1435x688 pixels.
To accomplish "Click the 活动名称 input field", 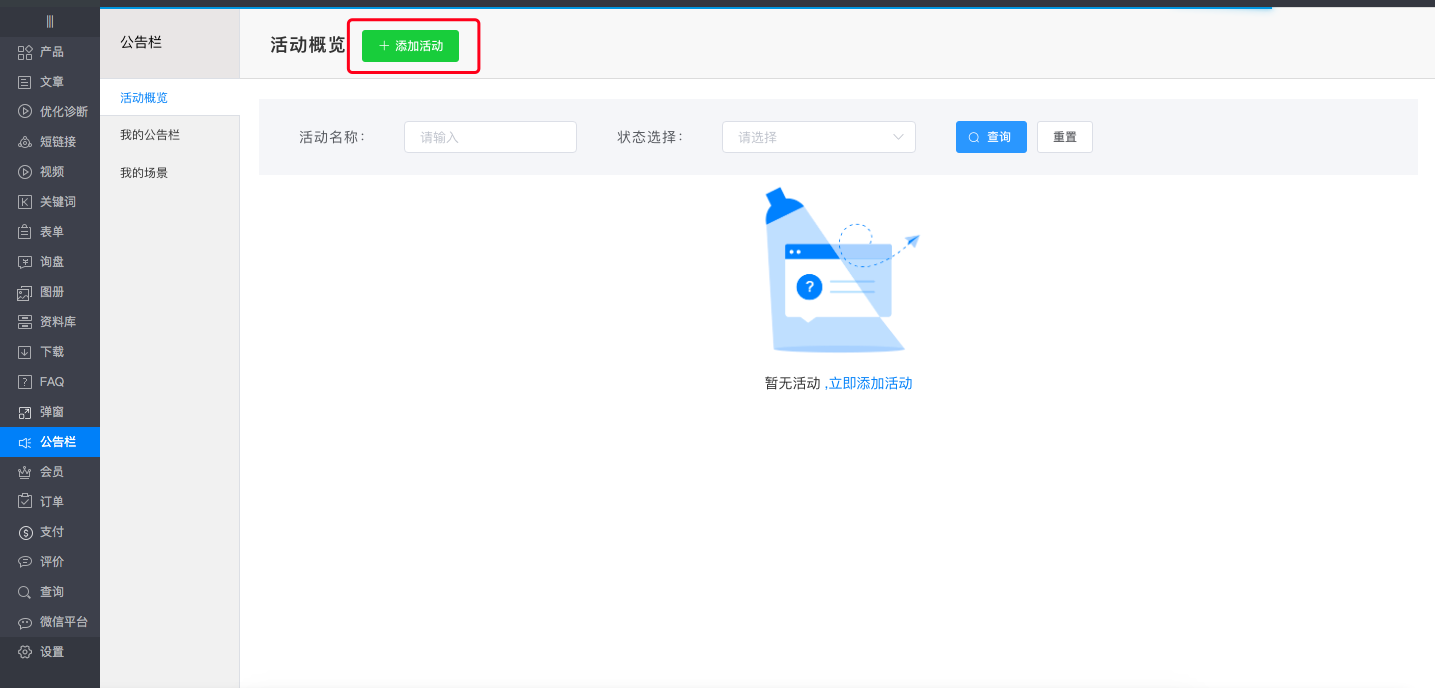I will (x=490, y=137).
